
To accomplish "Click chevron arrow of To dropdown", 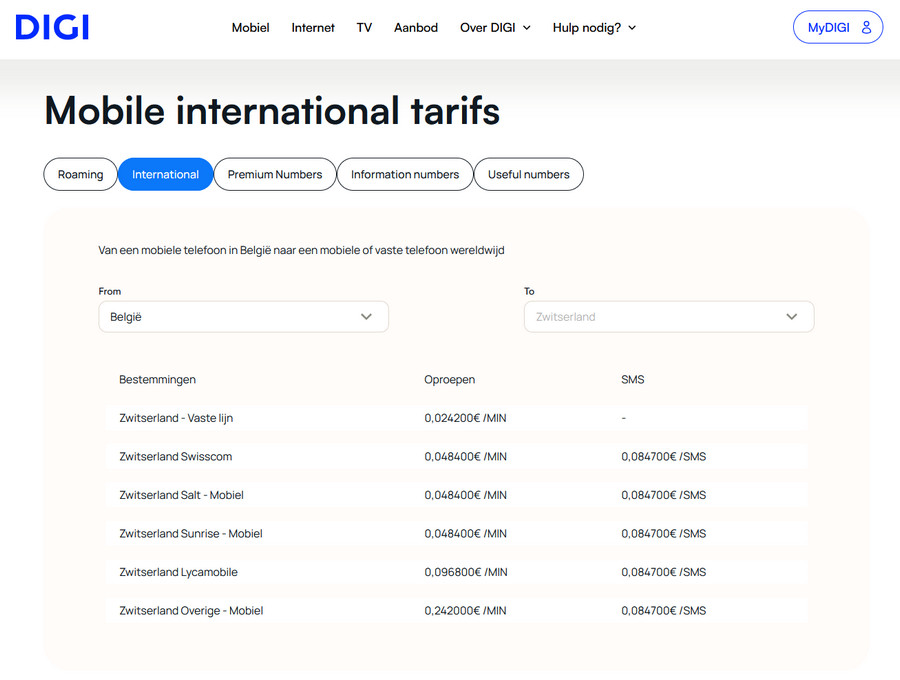I will 792,317.
